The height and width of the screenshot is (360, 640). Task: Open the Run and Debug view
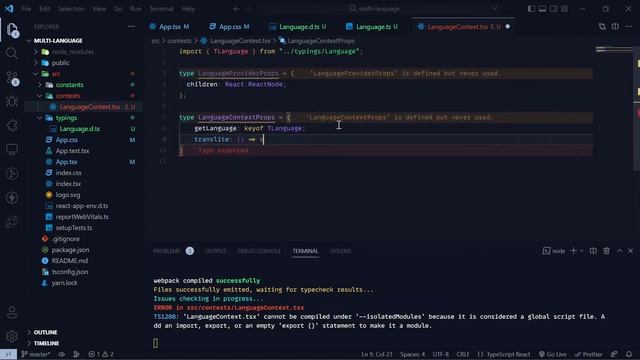tap(12, 101)
